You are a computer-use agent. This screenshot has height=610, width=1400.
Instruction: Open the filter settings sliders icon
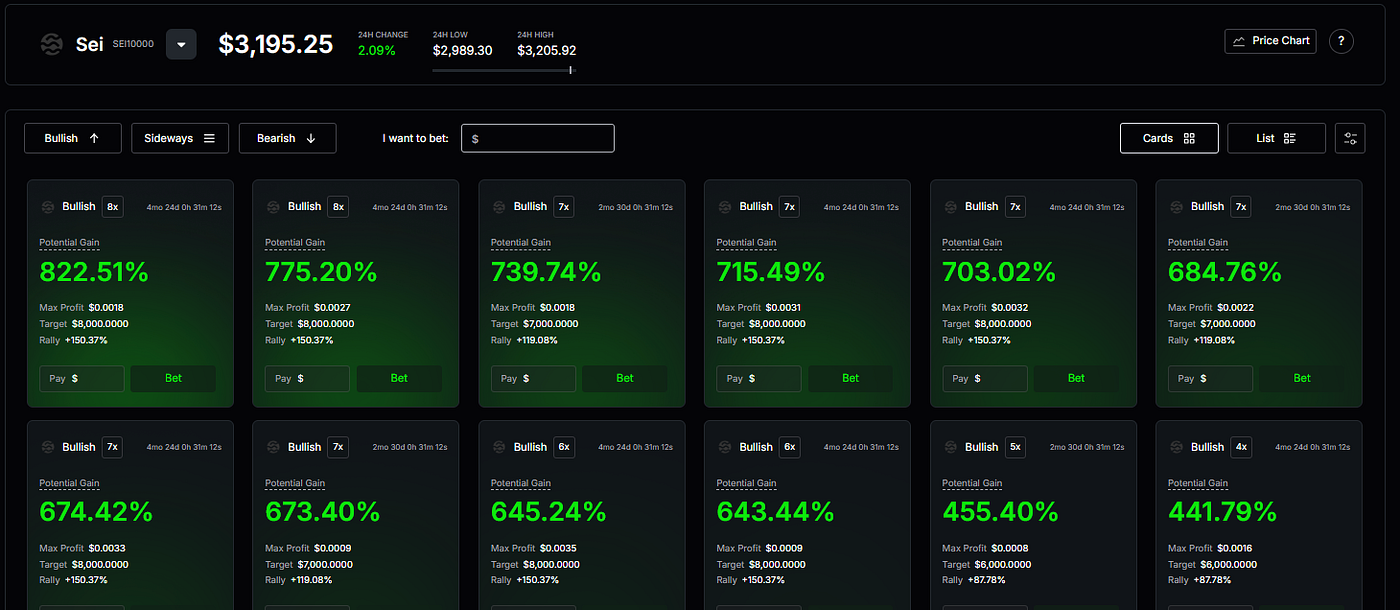point(1350,138)
